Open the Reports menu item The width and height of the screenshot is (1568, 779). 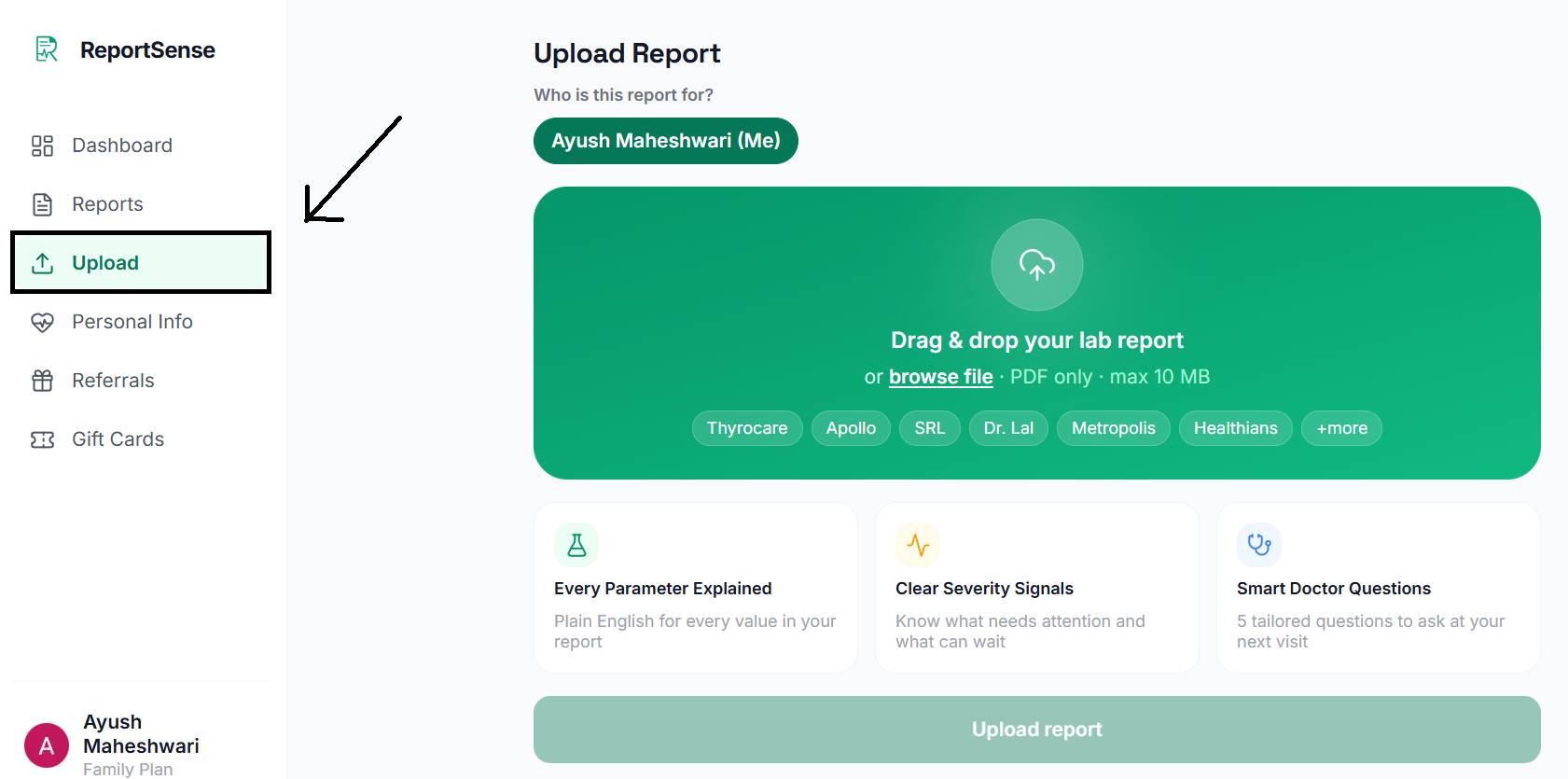click(x=141, y=204)
